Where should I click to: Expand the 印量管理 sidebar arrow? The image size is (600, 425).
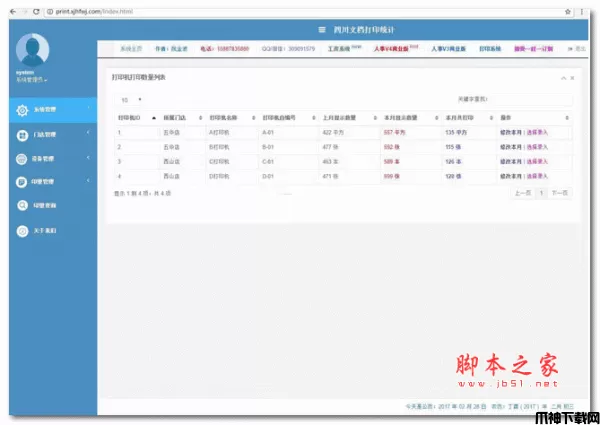[88, 180]
